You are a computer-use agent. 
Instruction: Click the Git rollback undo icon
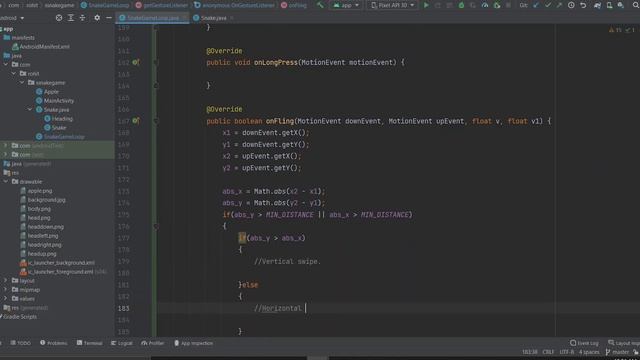coord(583,5)
